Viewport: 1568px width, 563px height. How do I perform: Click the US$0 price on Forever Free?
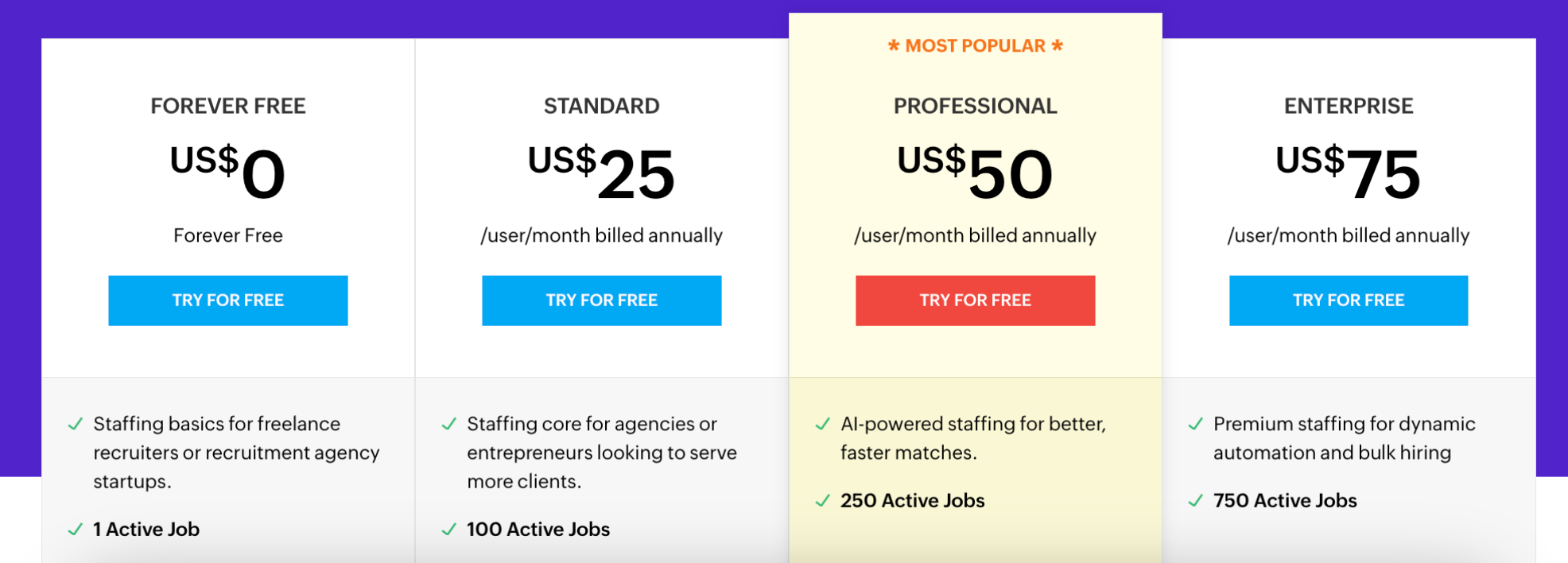coord(227,169)
